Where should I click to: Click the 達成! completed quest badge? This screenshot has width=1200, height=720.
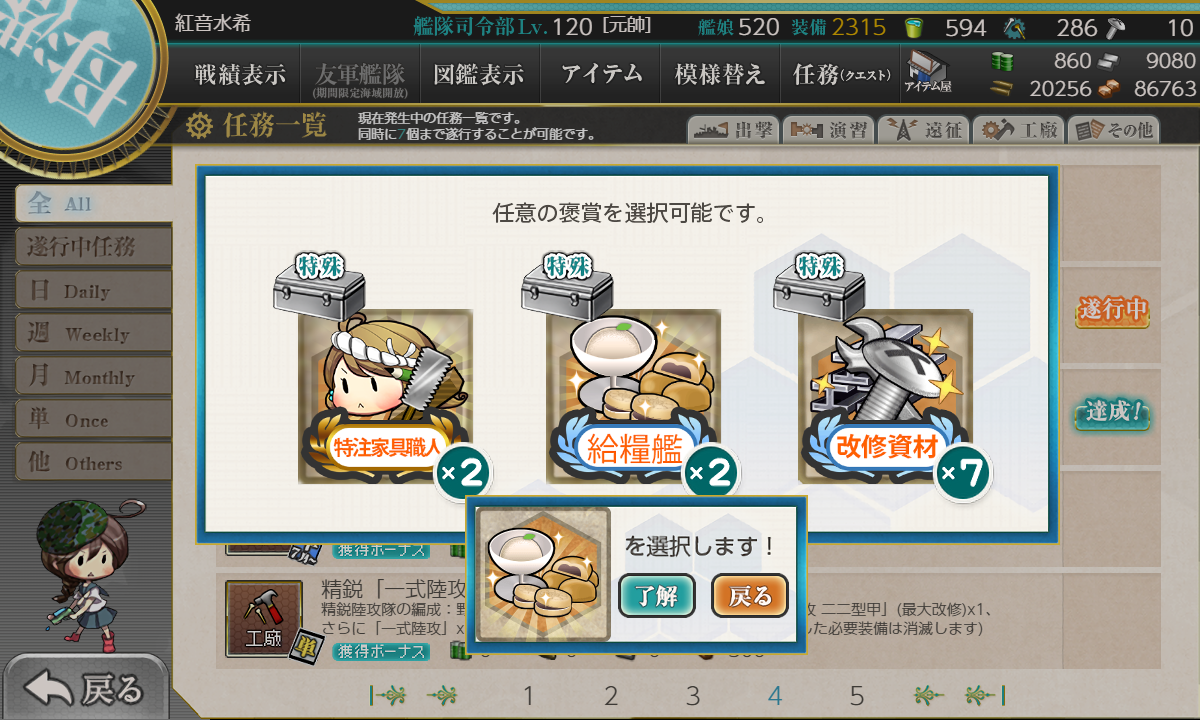(x=1112, y=412)
